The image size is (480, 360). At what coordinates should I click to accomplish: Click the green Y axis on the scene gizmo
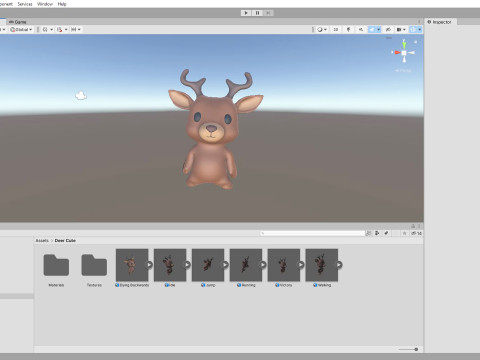coord(404,44)
